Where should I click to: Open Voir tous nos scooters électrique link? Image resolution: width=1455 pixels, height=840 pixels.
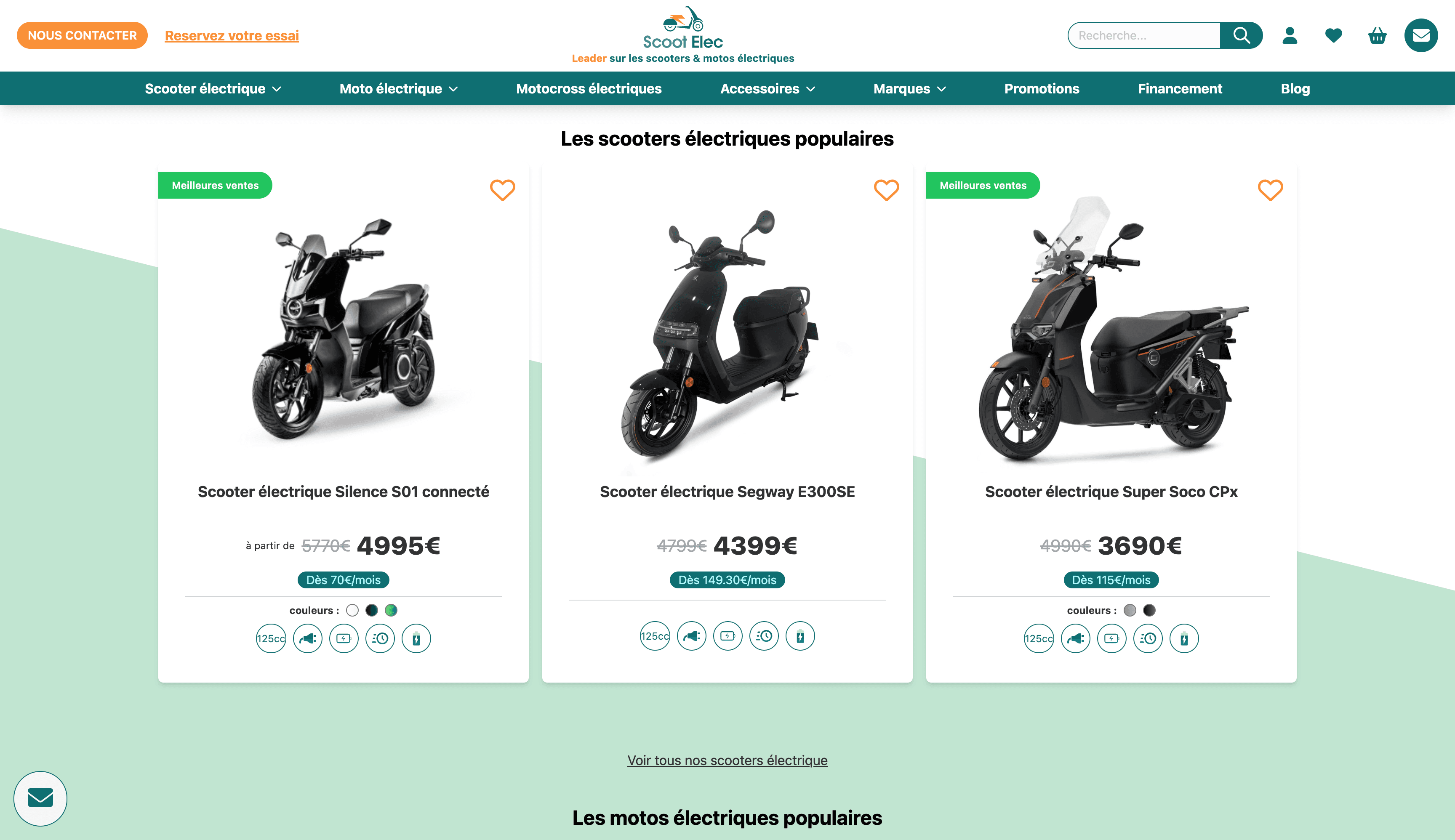click(727, 760)
